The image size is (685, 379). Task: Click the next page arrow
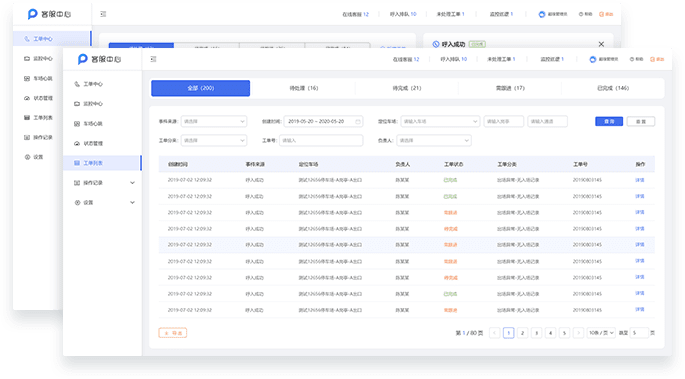(578, 333)
